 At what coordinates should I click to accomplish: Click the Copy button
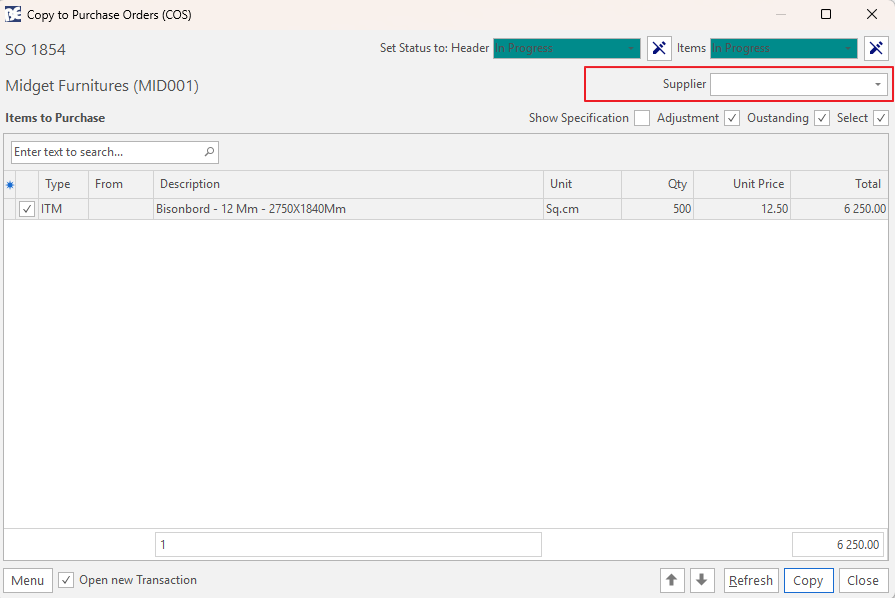808,580
